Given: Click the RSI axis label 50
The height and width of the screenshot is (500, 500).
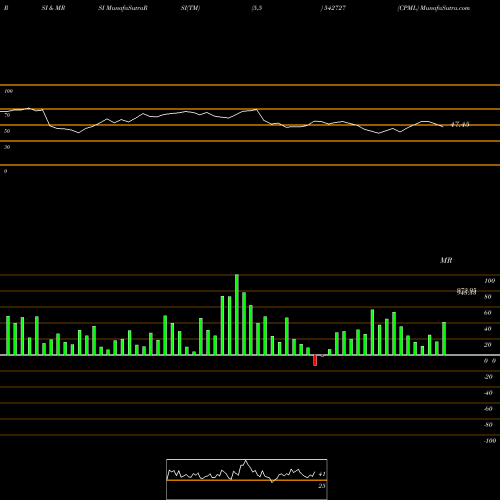Looking at the screenshot, I should (7, 131).
